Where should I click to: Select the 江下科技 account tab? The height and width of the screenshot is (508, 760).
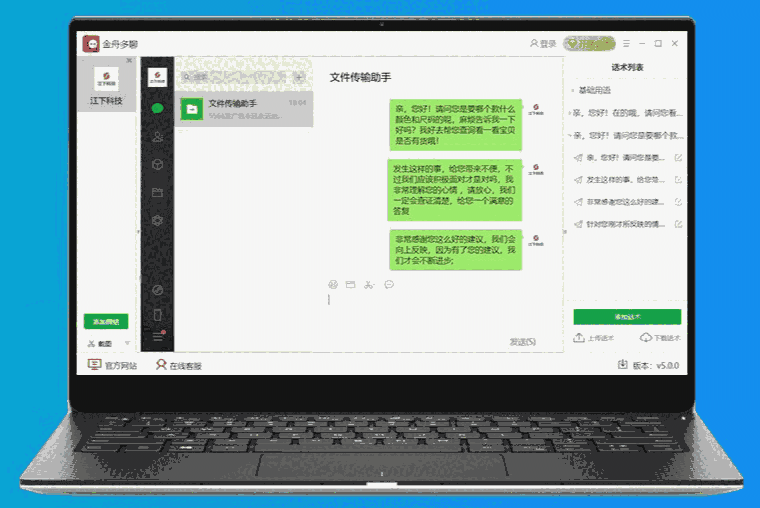click(x=106, y=84)
